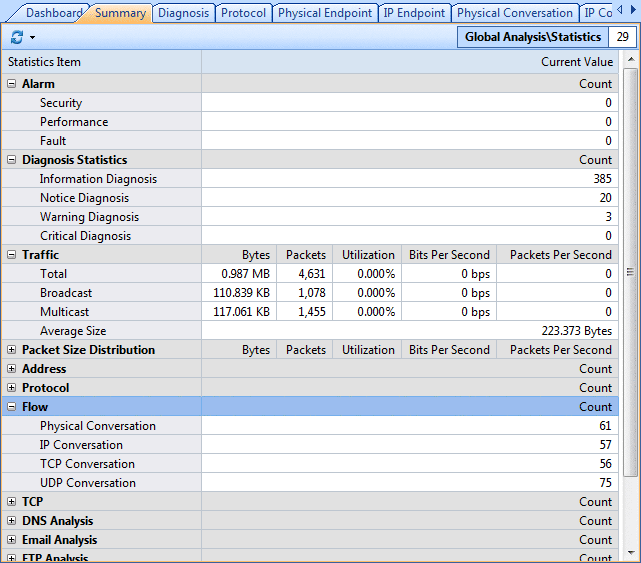Click the 4,631 total packets cell
The image size is (641, 563).
305,274
